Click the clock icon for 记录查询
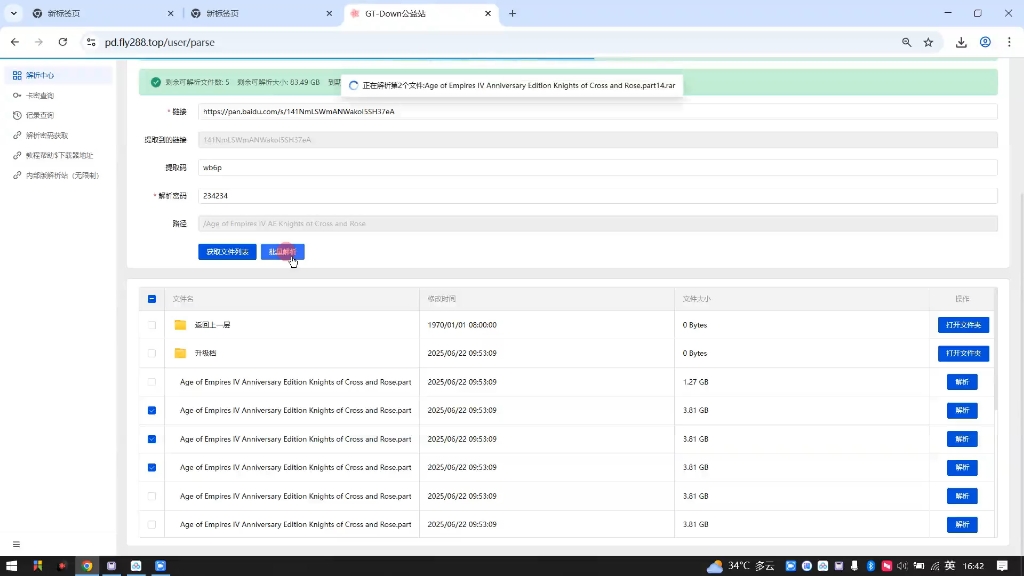The image size is (1024, 576). pos(17,115)
